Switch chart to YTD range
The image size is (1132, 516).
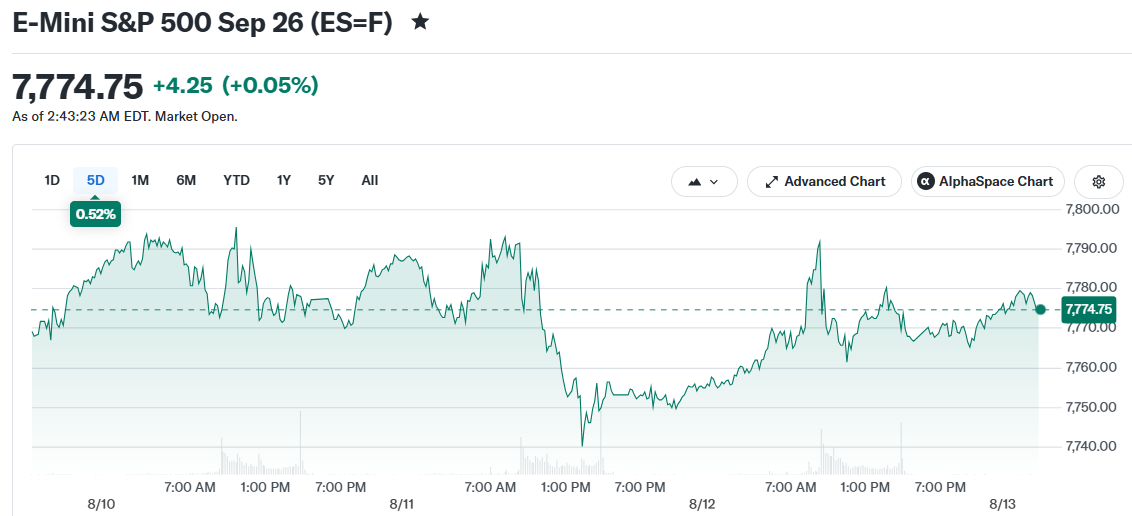tap(236, 180)
